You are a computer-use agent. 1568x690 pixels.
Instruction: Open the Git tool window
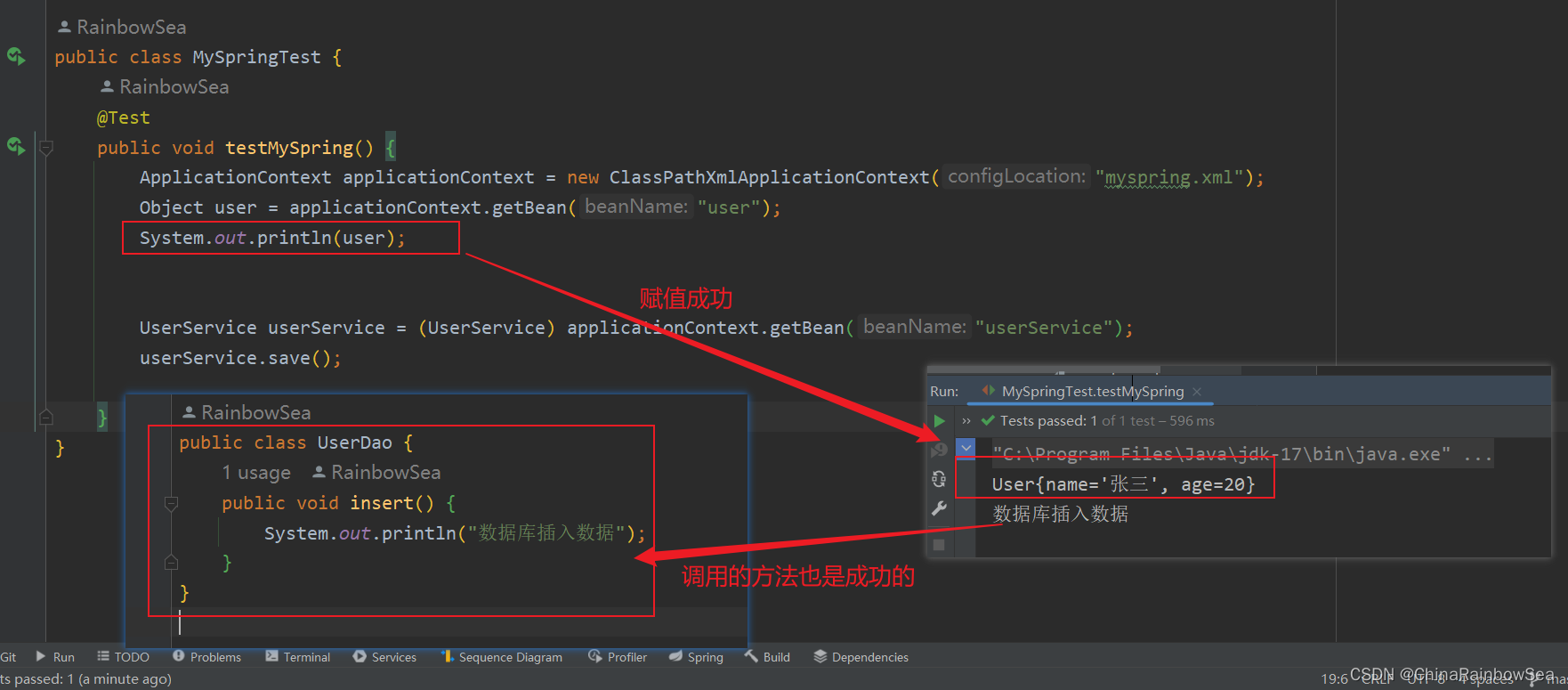tap(8, 657)
